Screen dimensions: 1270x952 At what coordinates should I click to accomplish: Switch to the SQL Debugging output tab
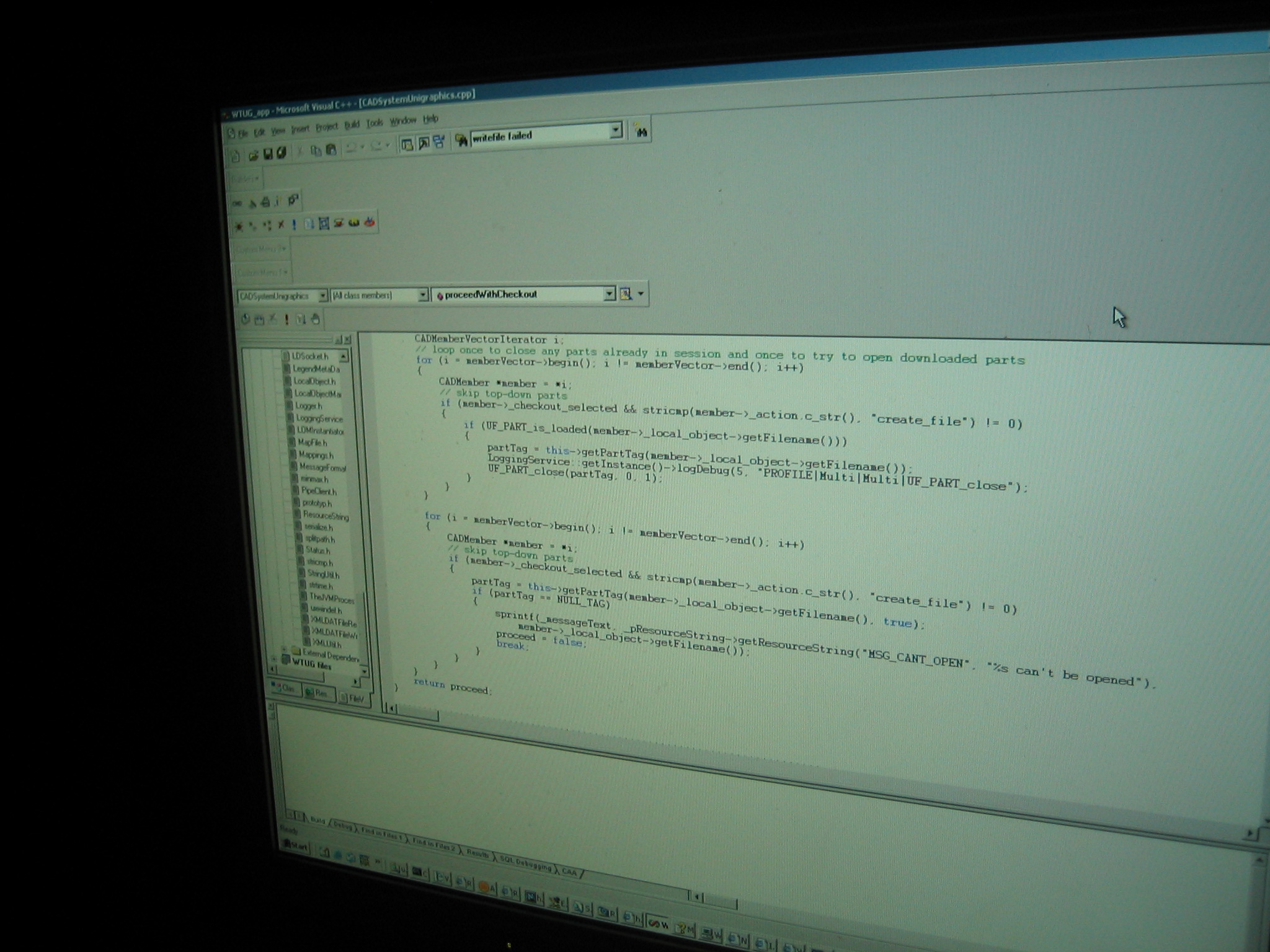click(525, 863)
